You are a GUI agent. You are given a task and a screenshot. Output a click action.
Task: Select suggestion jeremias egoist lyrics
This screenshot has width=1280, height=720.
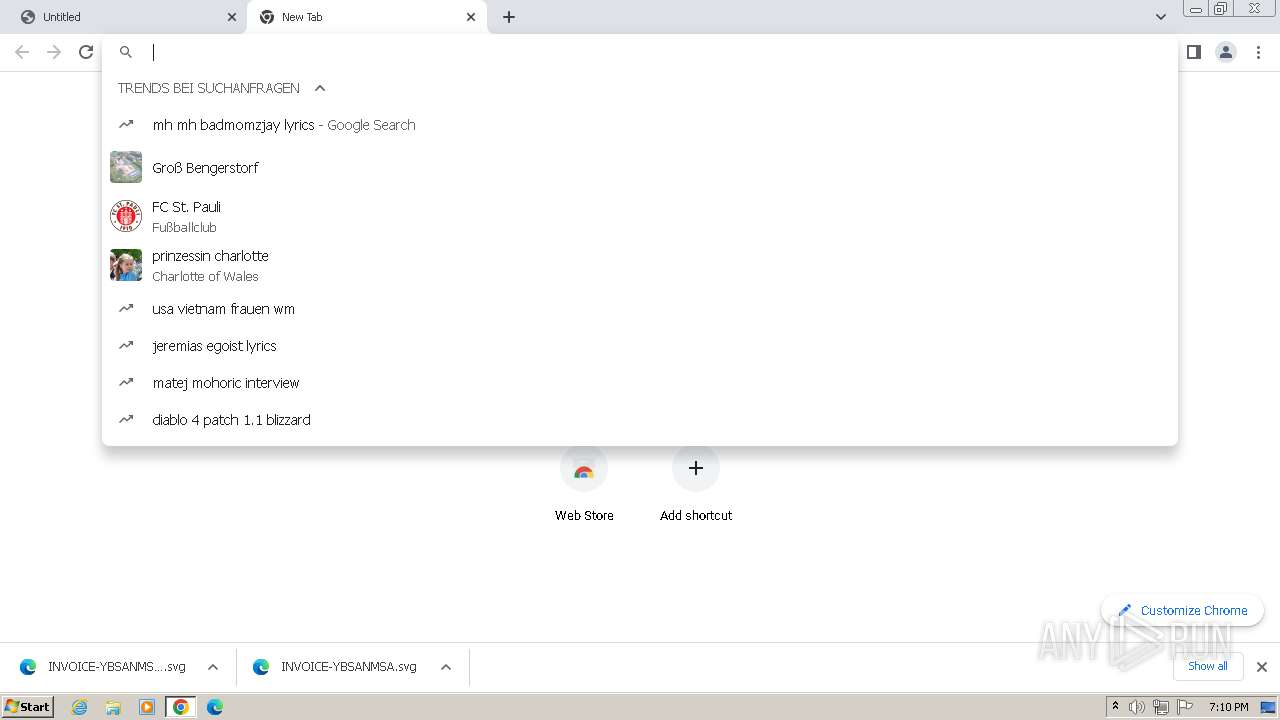(640, 346)
